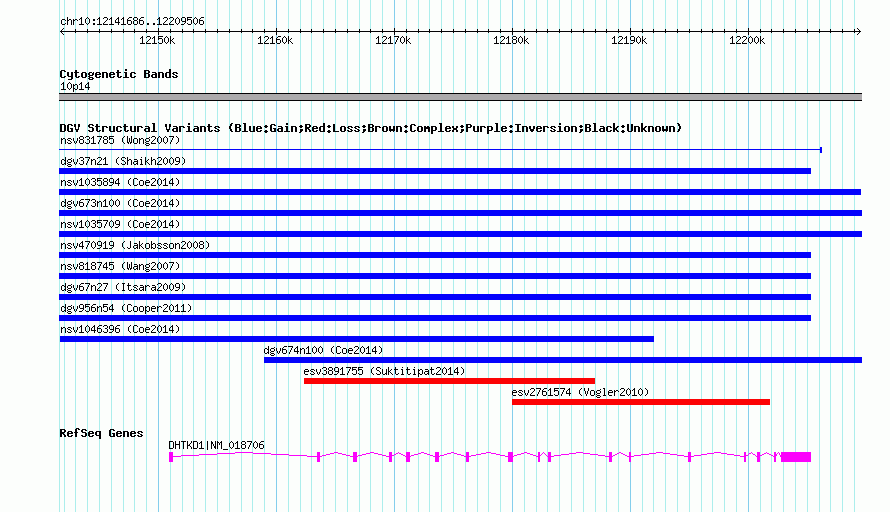Open variant dgv674n100 (Coe2014) label
Viewport: 890px width, 512px height.
point(324,350)
